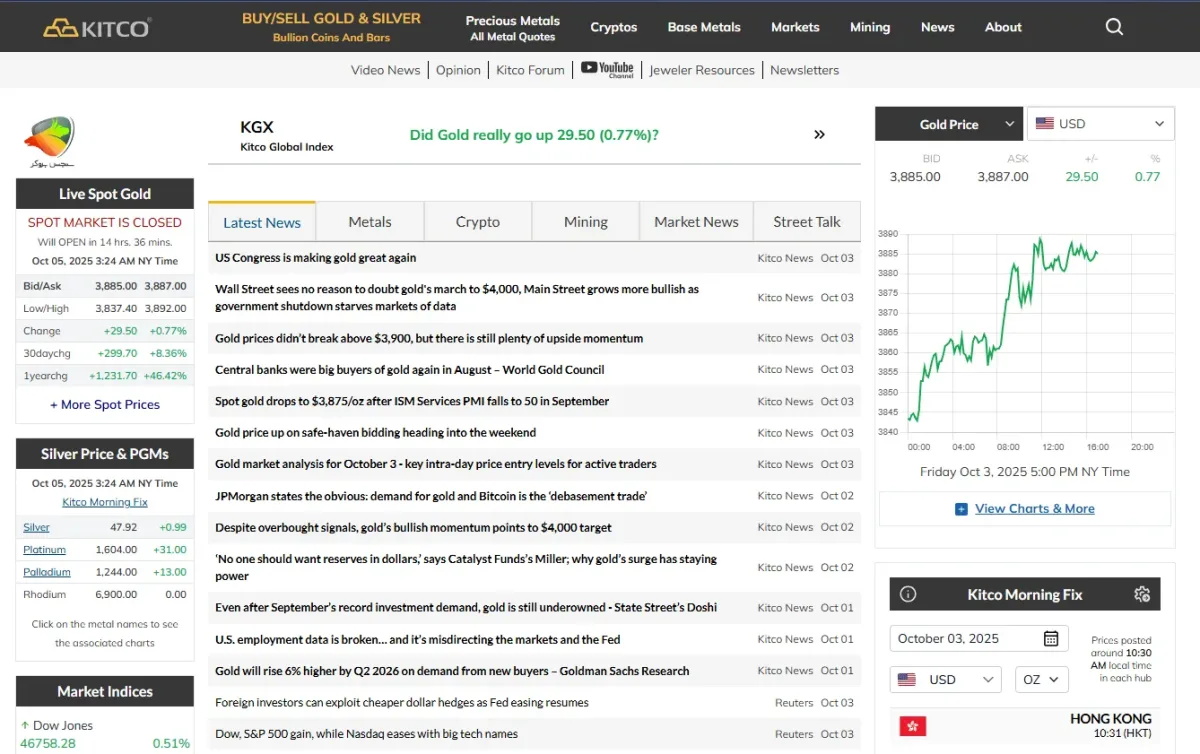Click Buy/Sell Gold & Silver banner
The height and width of the screenshot is (754, 1200).
pos(331,27)
